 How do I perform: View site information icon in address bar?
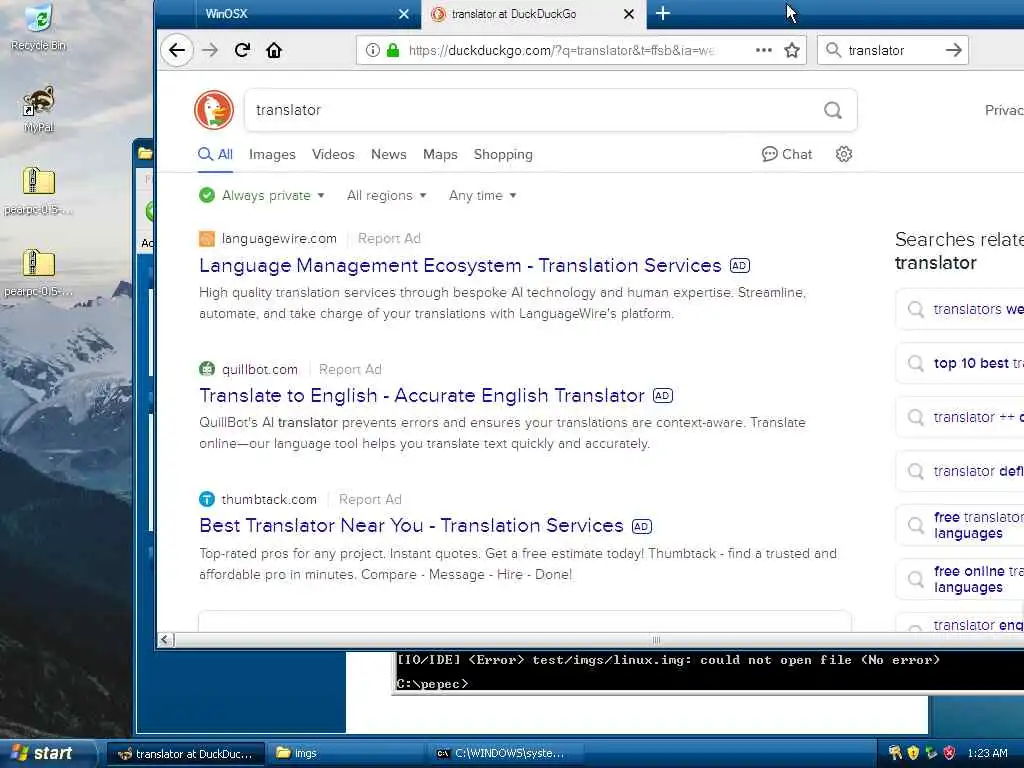372,50
